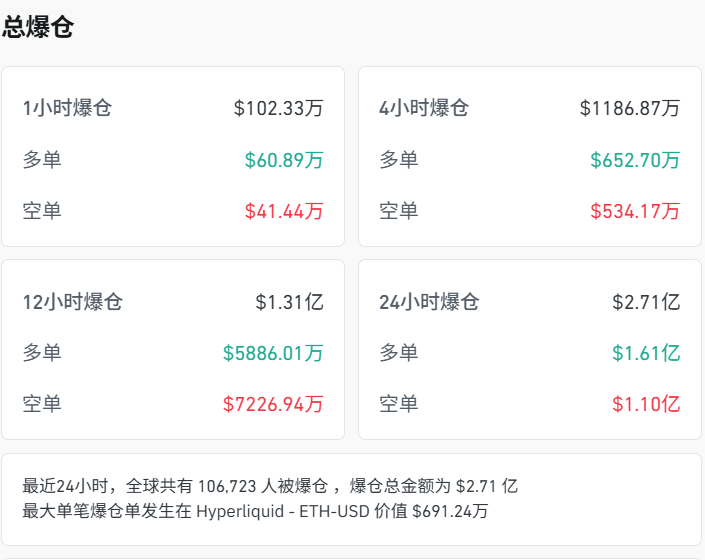Click the 4-hour total $1186.87万

point(630,108)
